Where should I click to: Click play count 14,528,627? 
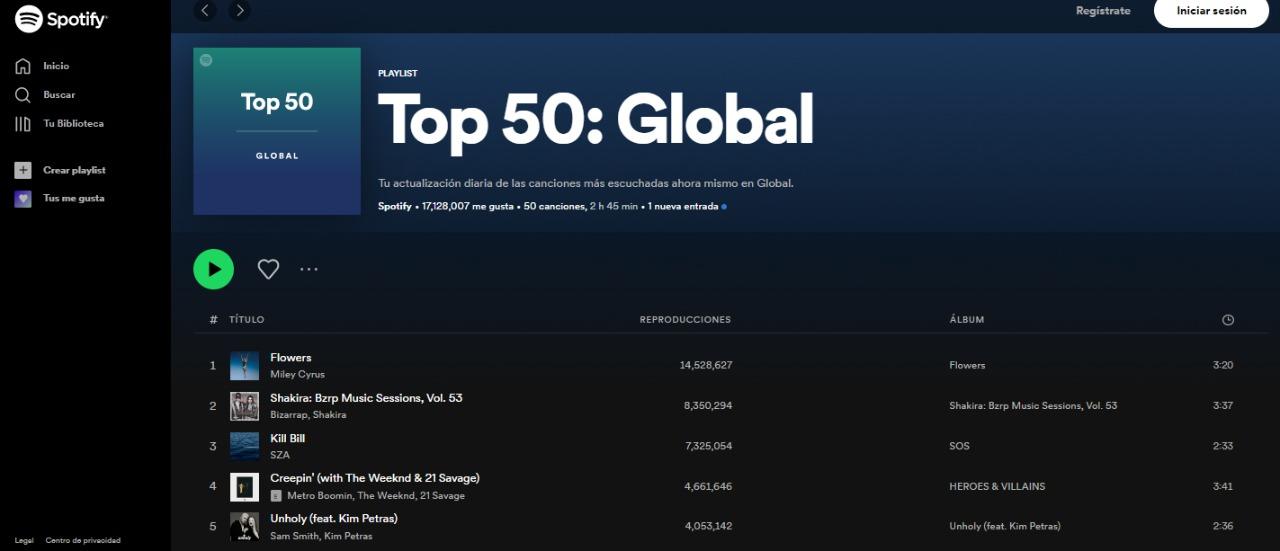coord(706,366)
